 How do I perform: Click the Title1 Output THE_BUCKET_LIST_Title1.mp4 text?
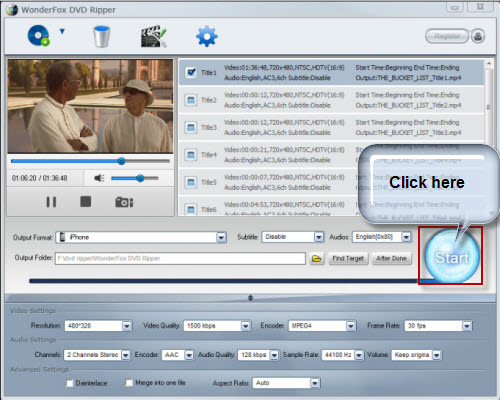pos(408,78)
